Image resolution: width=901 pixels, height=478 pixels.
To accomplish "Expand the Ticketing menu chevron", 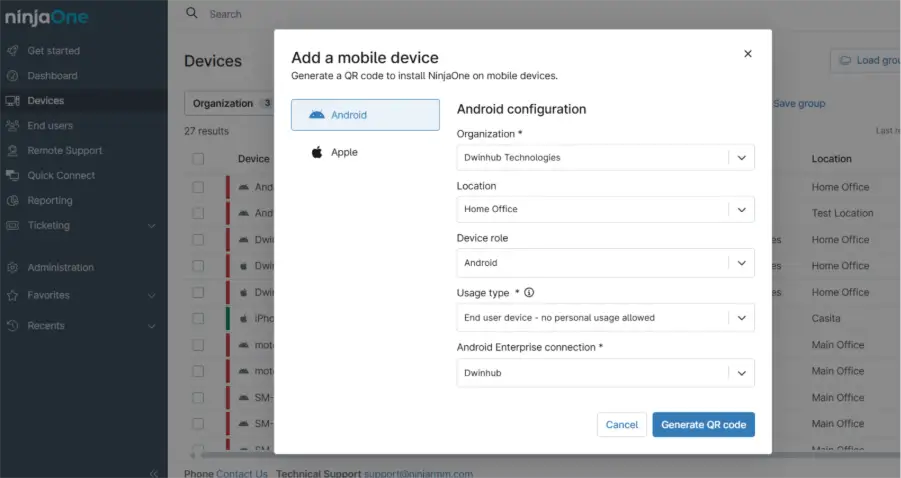I will pos(152,226).
